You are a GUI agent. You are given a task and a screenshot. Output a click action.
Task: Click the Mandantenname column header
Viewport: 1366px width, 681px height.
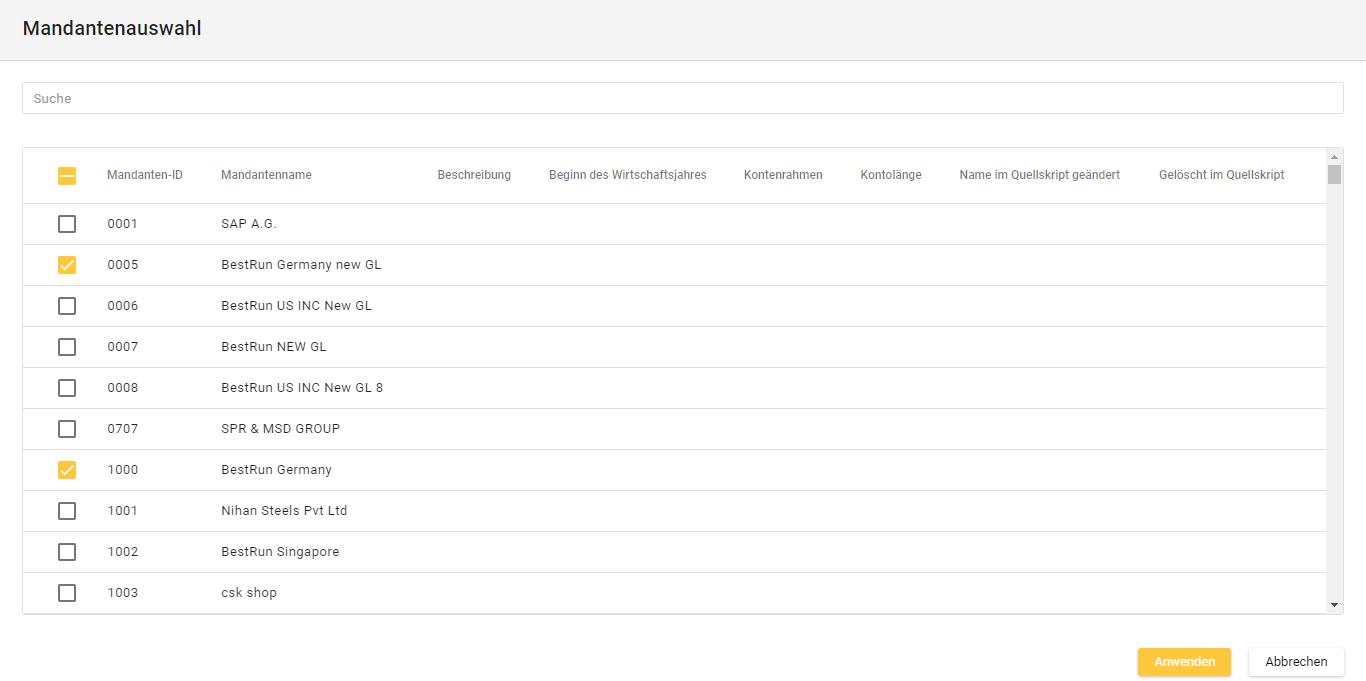click(266, 175)
